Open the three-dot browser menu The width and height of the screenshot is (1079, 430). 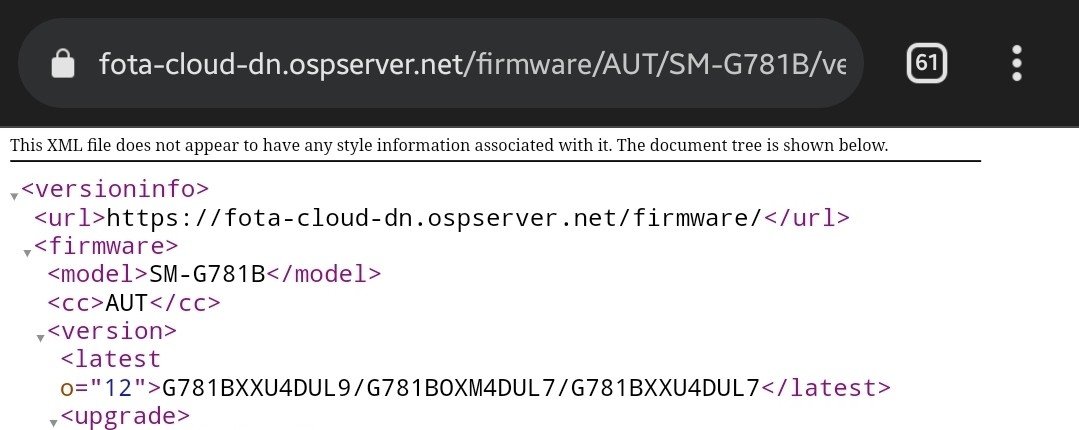click(1016, 63)
